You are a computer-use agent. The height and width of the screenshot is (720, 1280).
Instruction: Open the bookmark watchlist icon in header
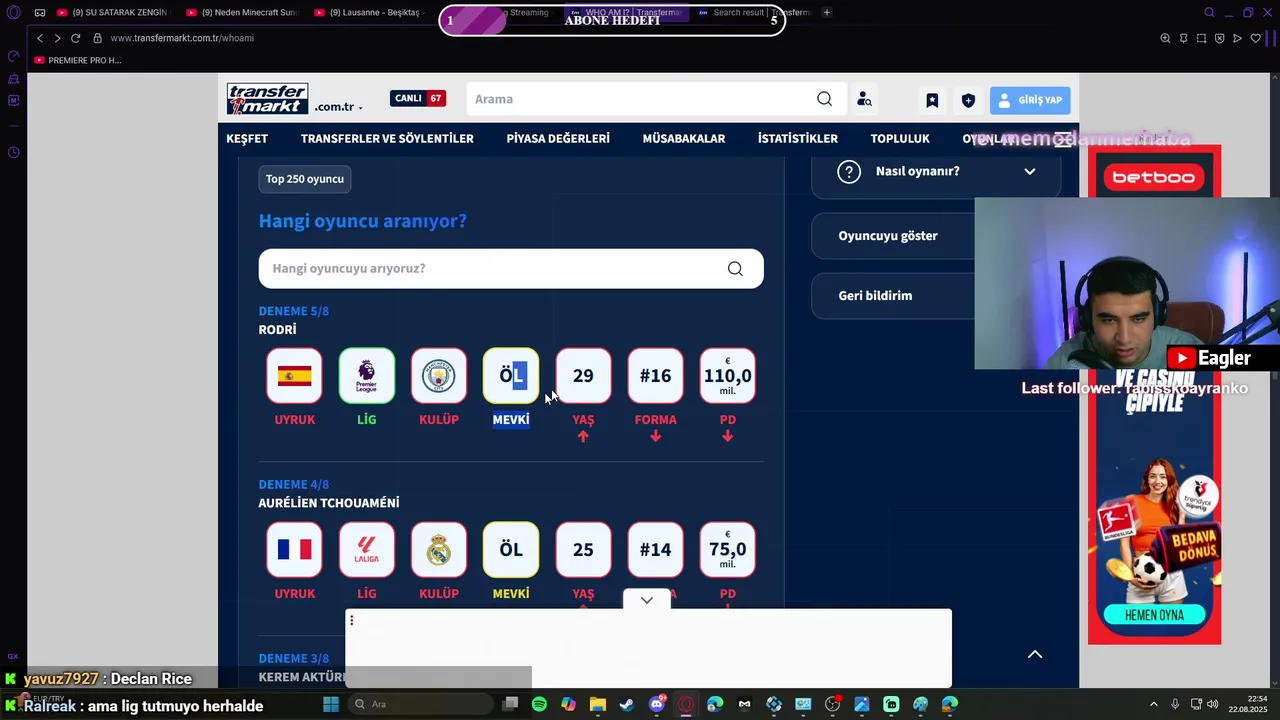point(932,100)
